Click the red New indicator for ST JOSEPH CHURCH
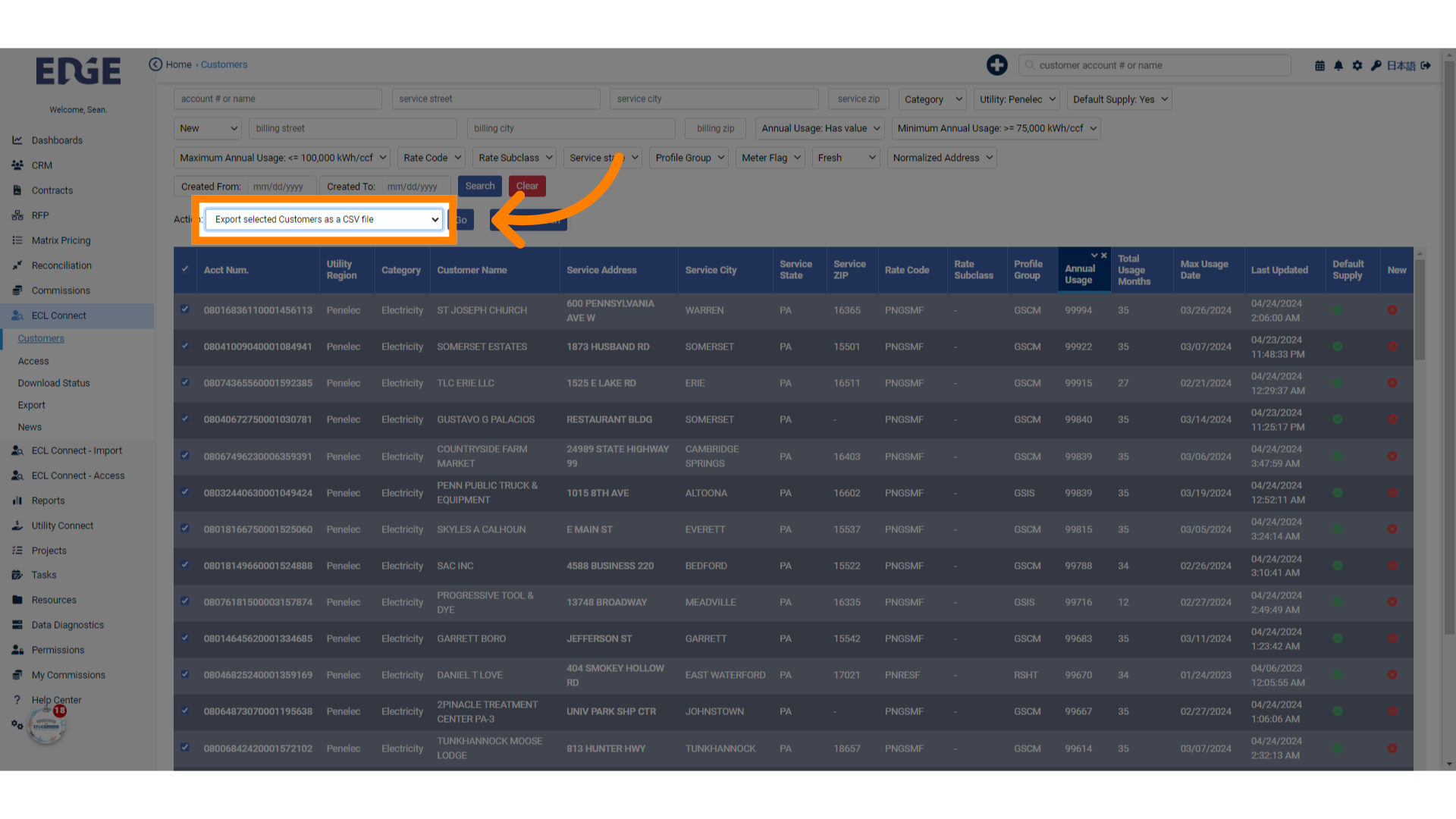Image resolution: width=1456 pixels, height=819 pixels. [x=1392, y=310]
